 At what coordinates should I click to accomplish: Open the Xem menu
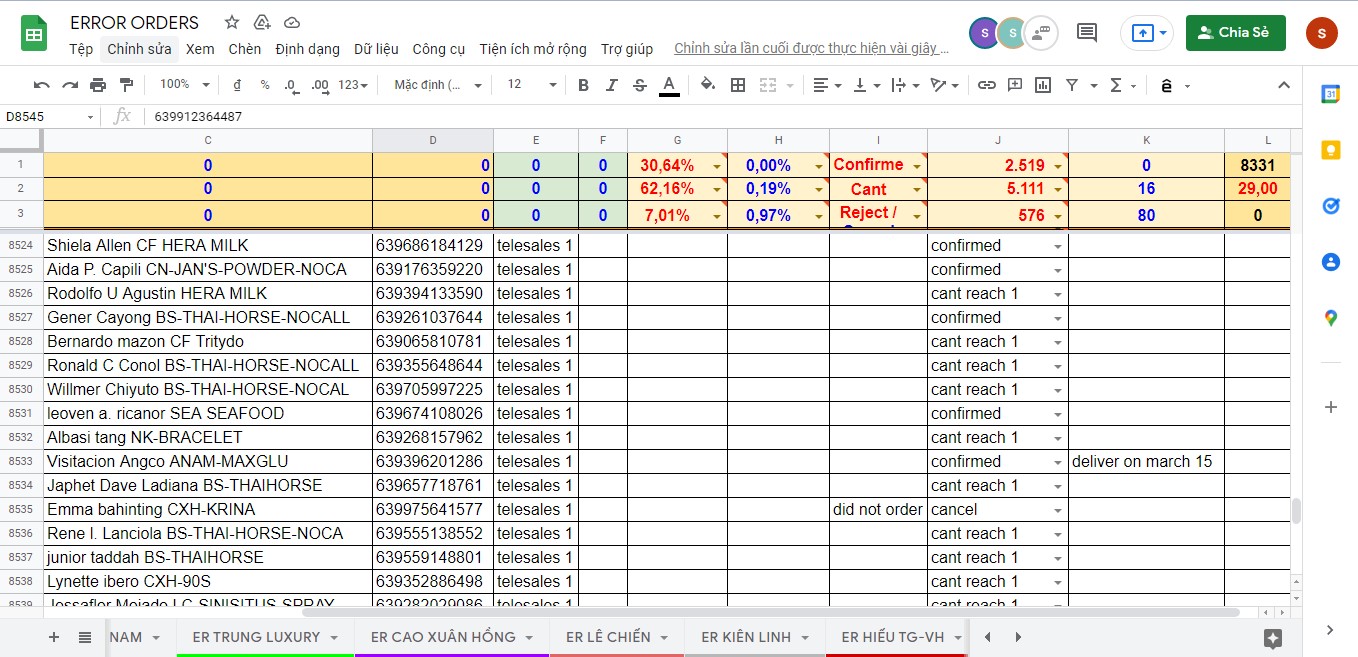click(200, 49)
